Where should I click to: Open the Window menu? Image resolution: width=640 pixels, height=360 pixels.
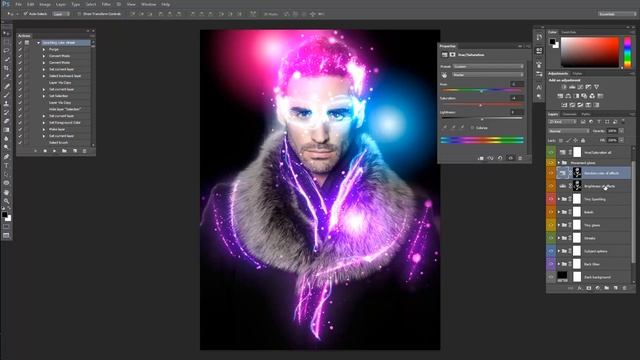[148, 4]
